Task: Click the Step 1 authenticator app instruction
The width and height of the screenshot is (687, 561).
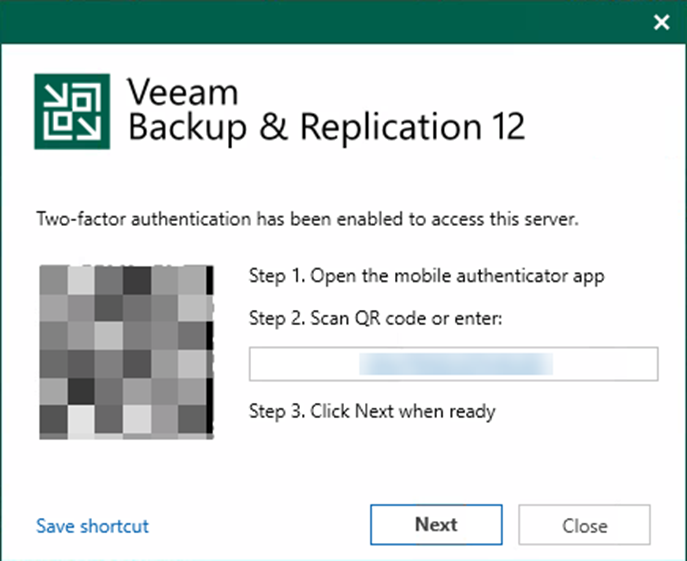Action: pos(426,276)
